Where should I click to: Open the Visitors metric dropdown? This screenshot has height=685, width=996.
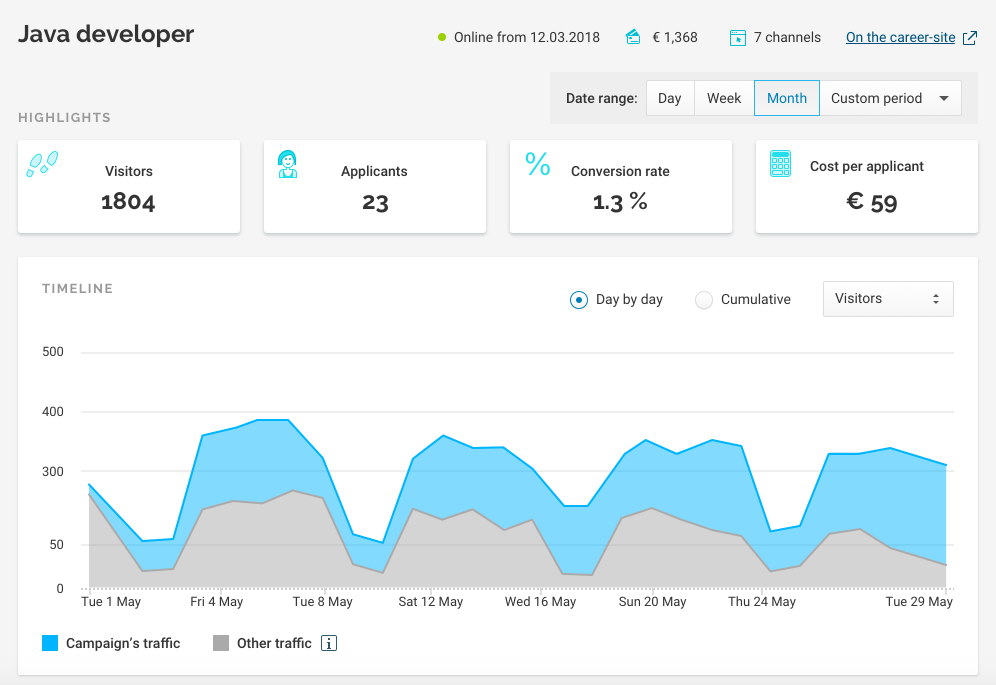887,299
